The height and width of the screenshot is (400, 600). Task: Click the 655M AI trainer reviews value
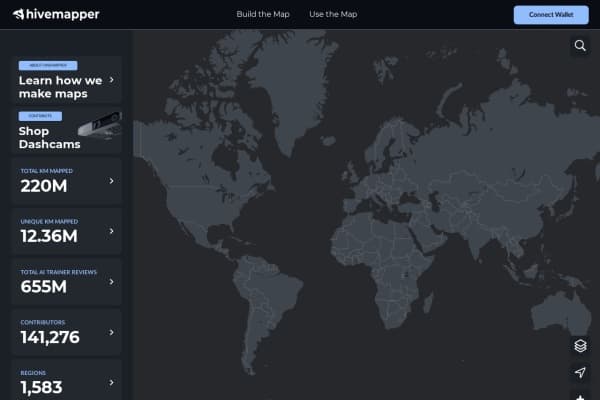point(44,287)
